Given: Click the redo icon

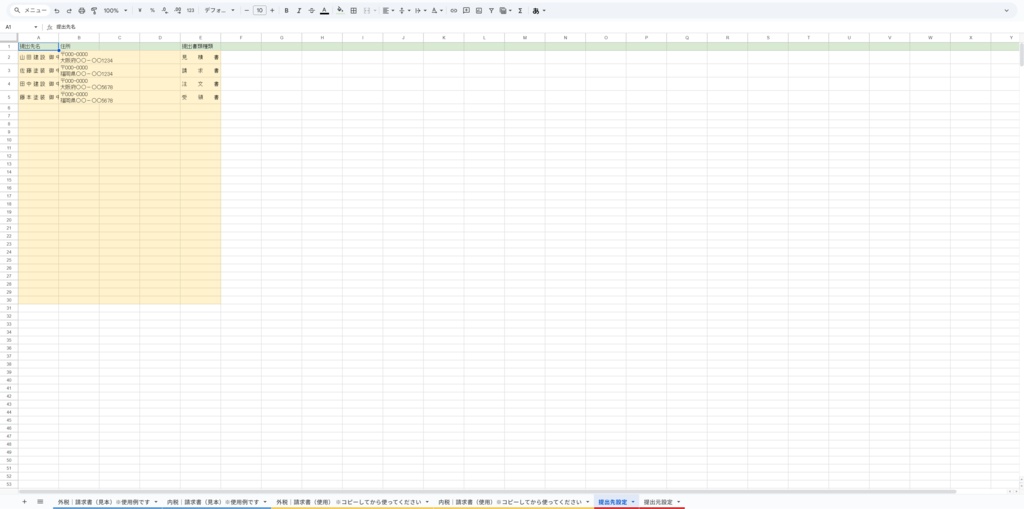Looking at the screenshot, I should pos(69,10).
